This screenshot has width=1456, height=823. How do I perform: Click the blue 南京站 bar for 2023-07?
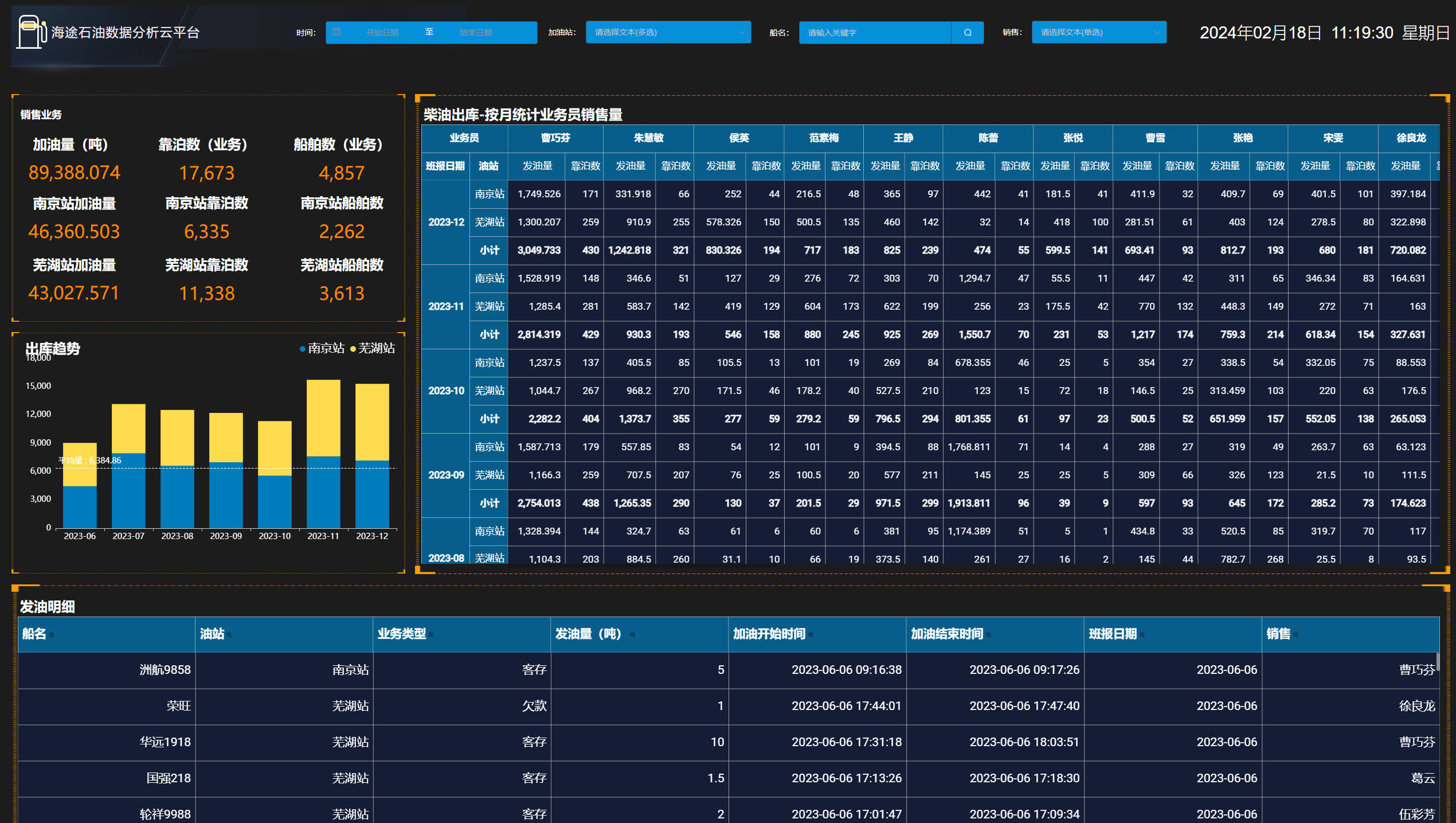[x=128, y=491]
